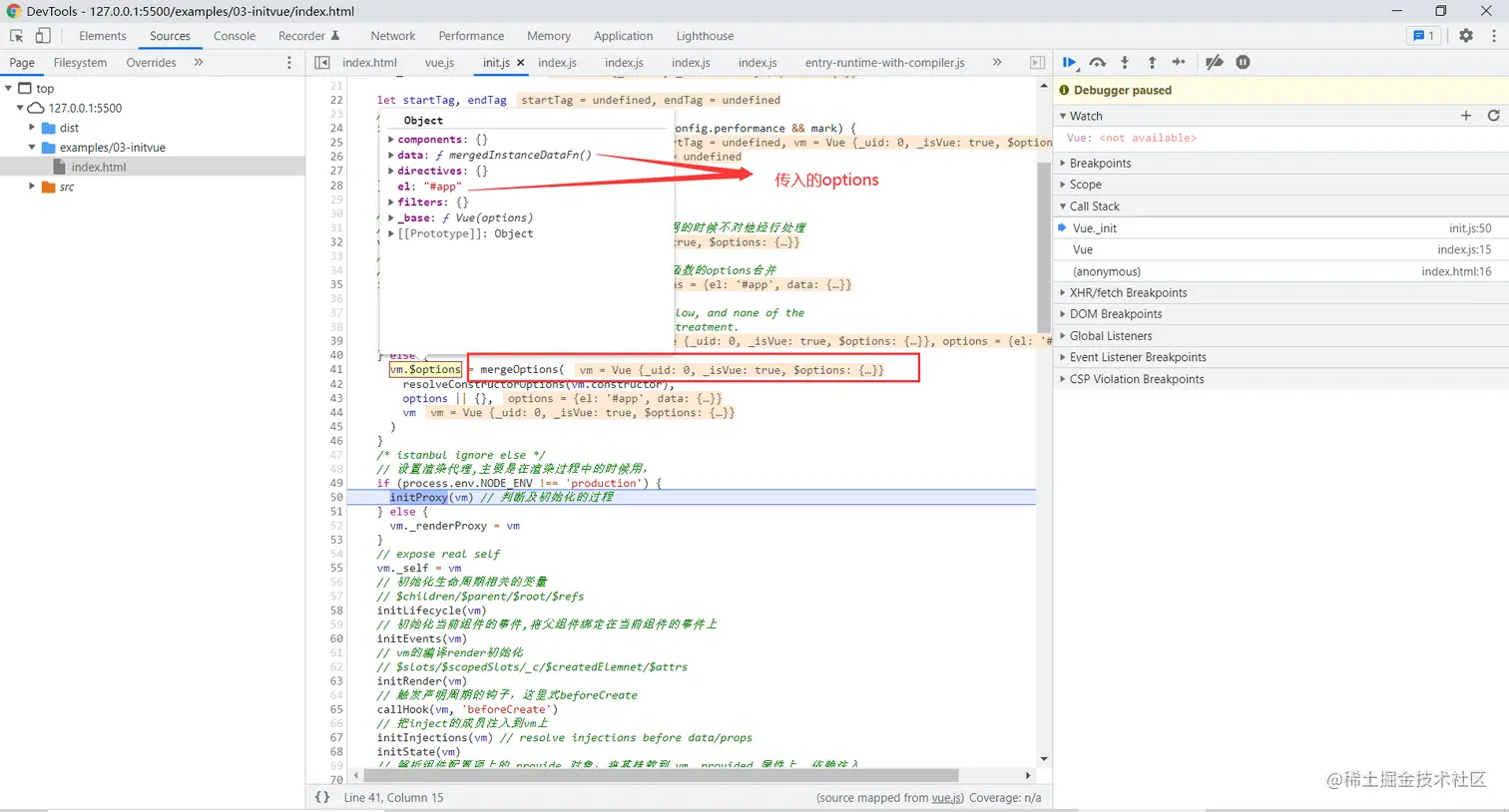
Task: Toggle pause on exceptions
Action: coord(1243,62)
